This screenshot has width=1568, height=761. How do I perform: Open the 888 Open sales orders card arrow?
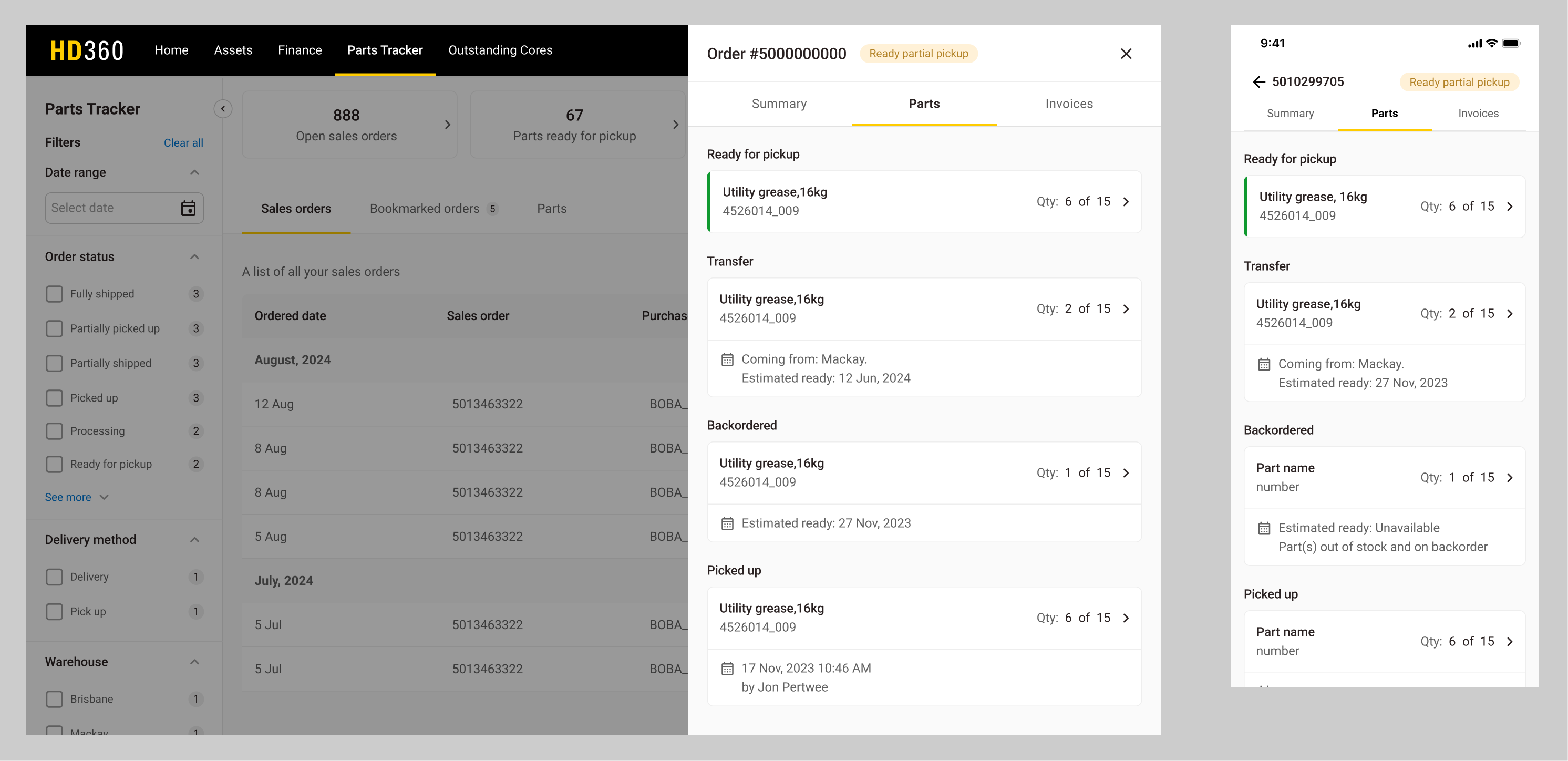coord(447,125)
